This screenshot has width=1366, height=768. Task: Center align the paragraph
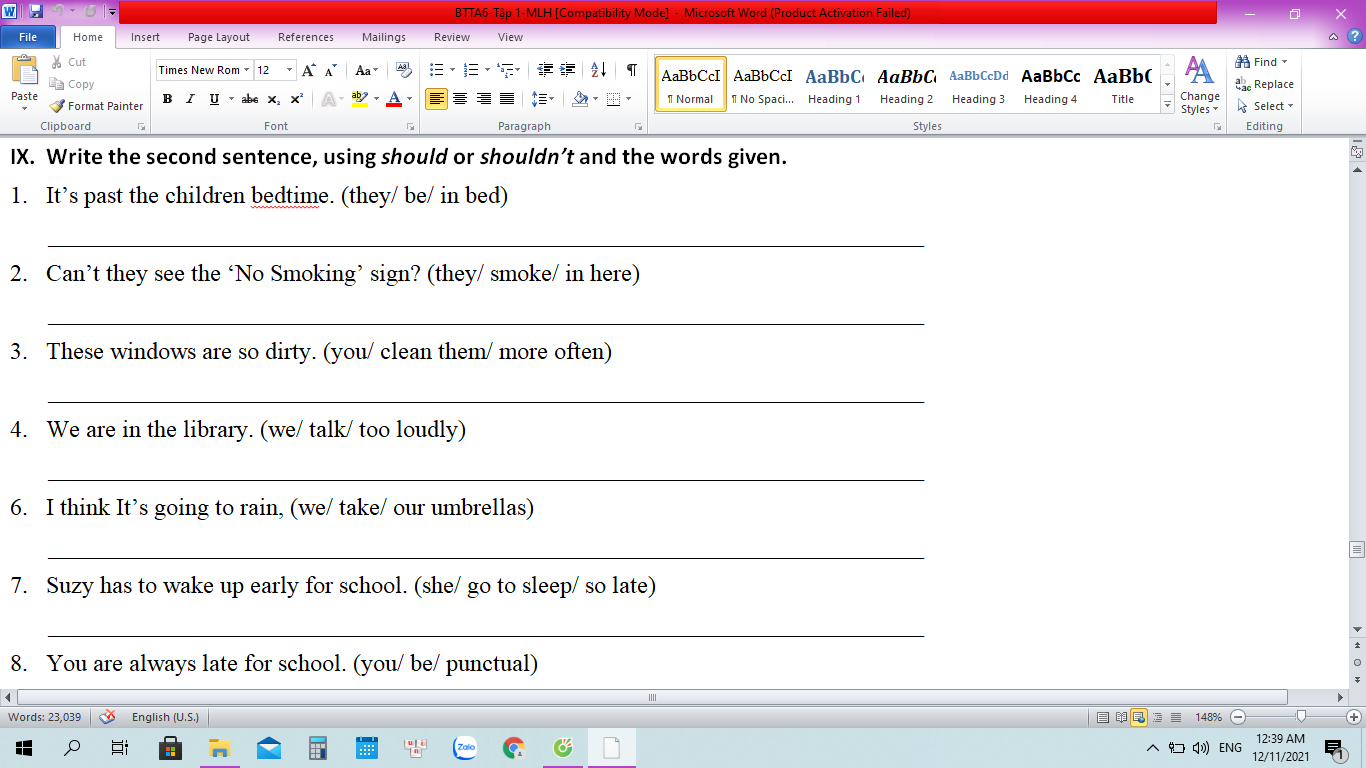460,99
